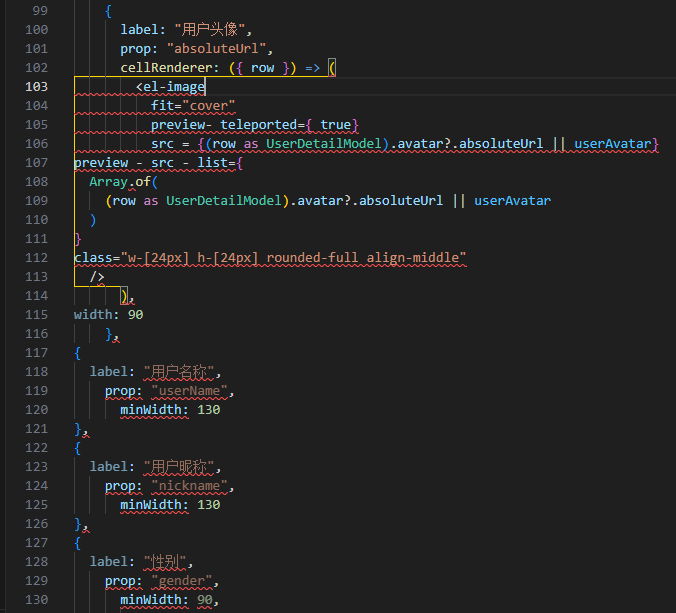Click the opening brace on line 117

point(78,353)
